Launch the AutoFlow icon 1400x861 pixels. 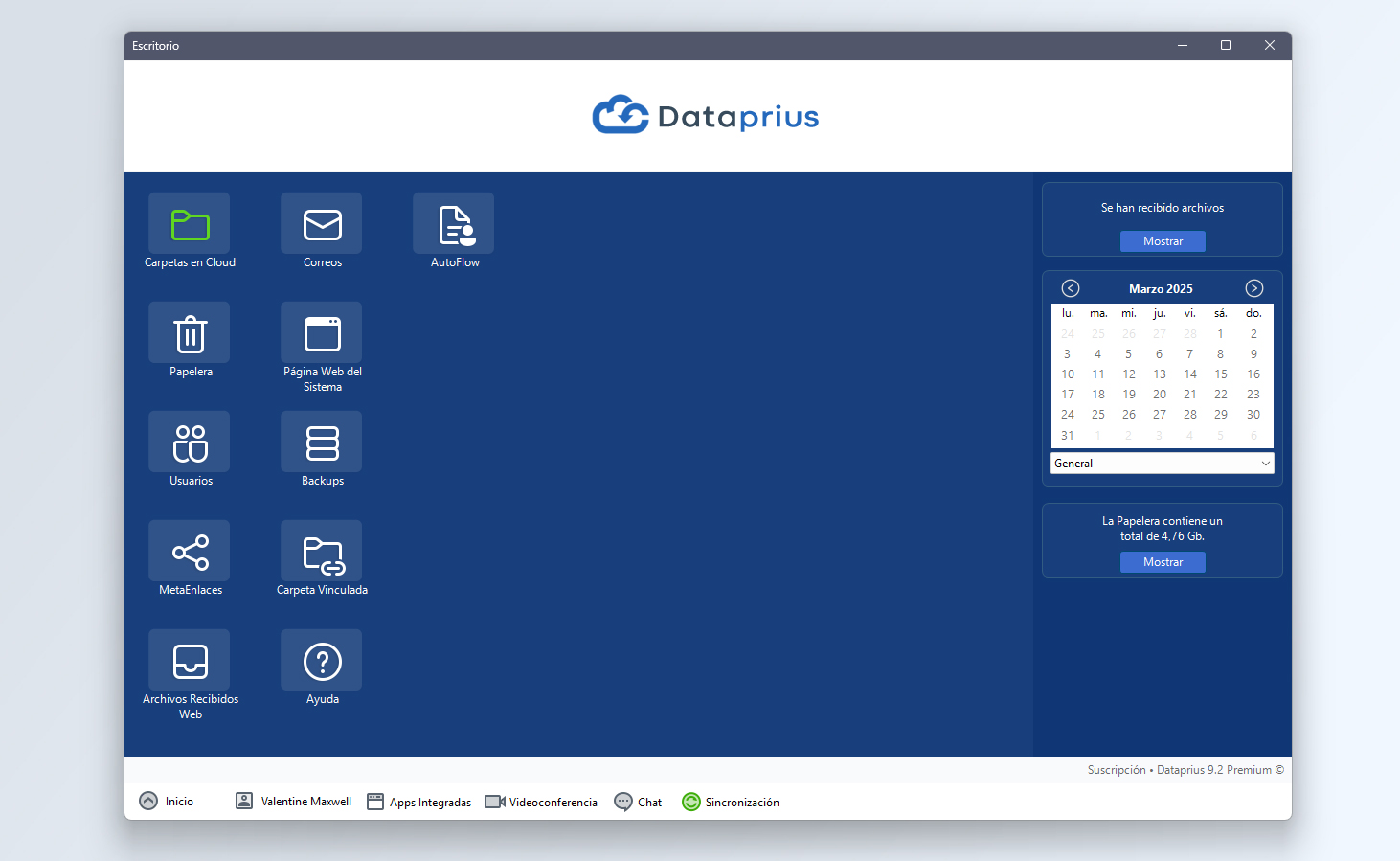point(454,223)
